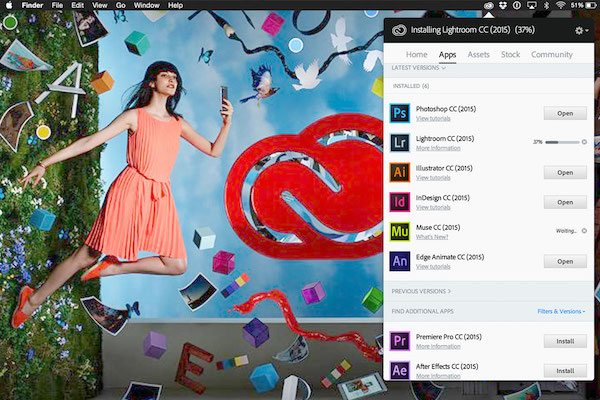600x400 pixels.
Task: Expand the Previous Versions section
Action: (422, 291)
